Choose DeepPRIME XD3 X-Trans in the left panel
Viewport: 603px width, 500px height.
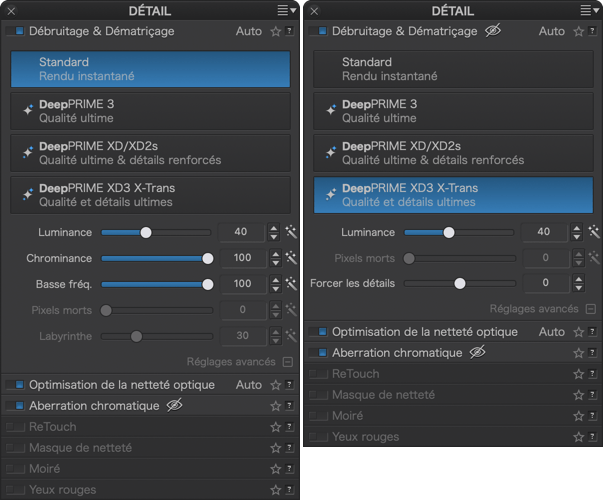(150, 195)
